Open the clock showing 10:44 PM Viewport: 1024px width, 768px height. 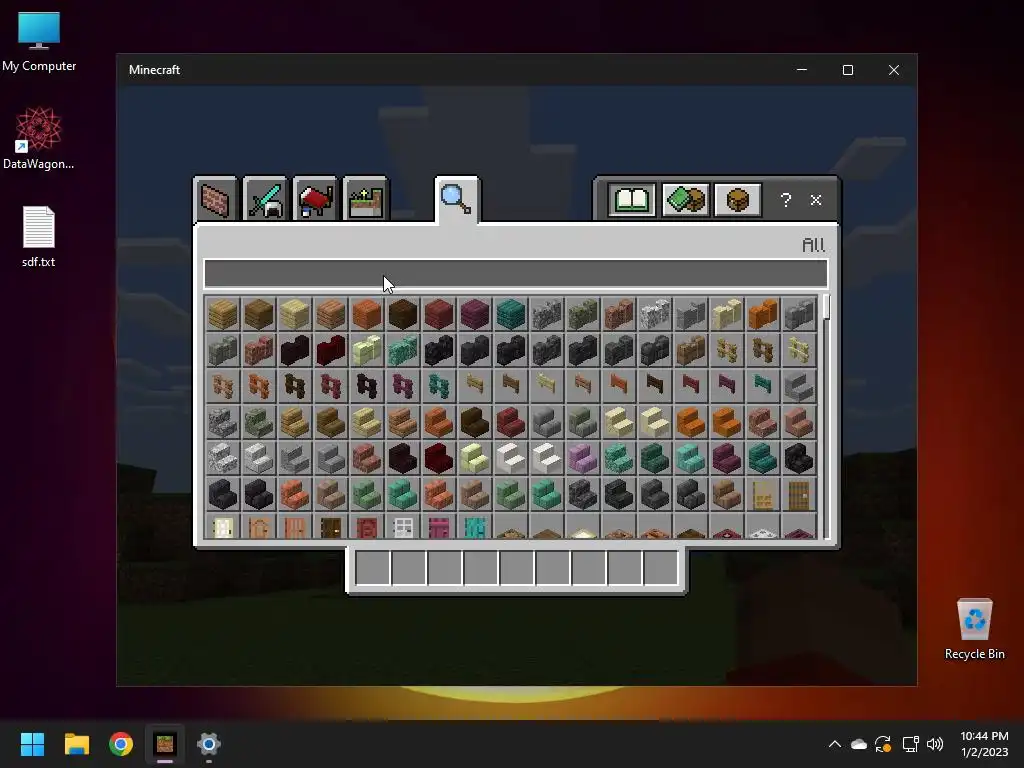click(x=984, y=744)
